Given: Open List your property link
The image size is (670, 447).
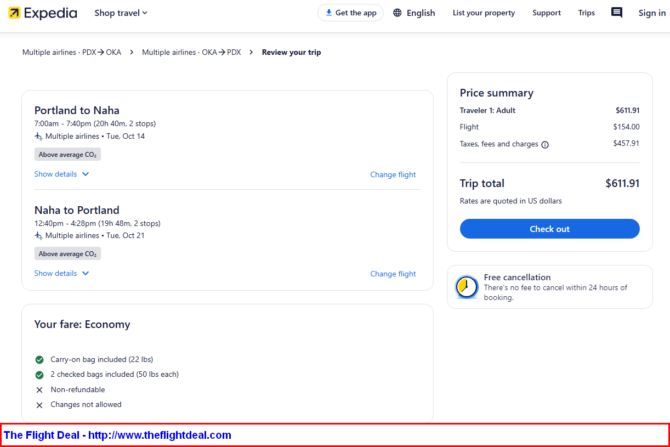Looking at the screenshot, I should (484, 13).
